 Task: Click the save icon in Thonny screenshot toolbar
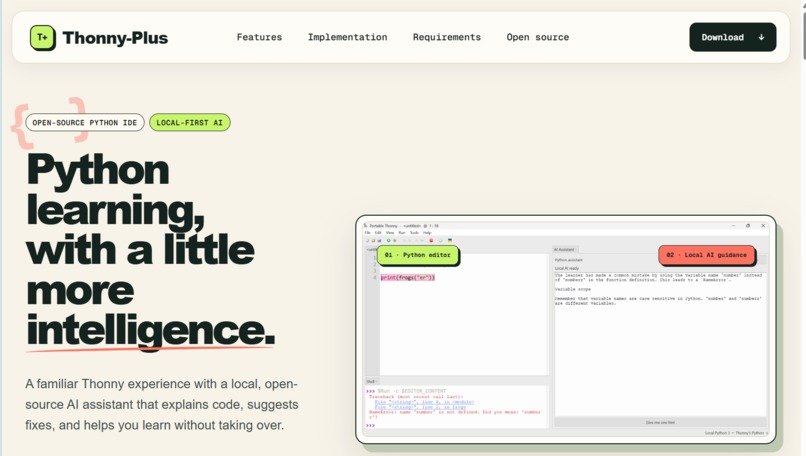click(379, 241)
